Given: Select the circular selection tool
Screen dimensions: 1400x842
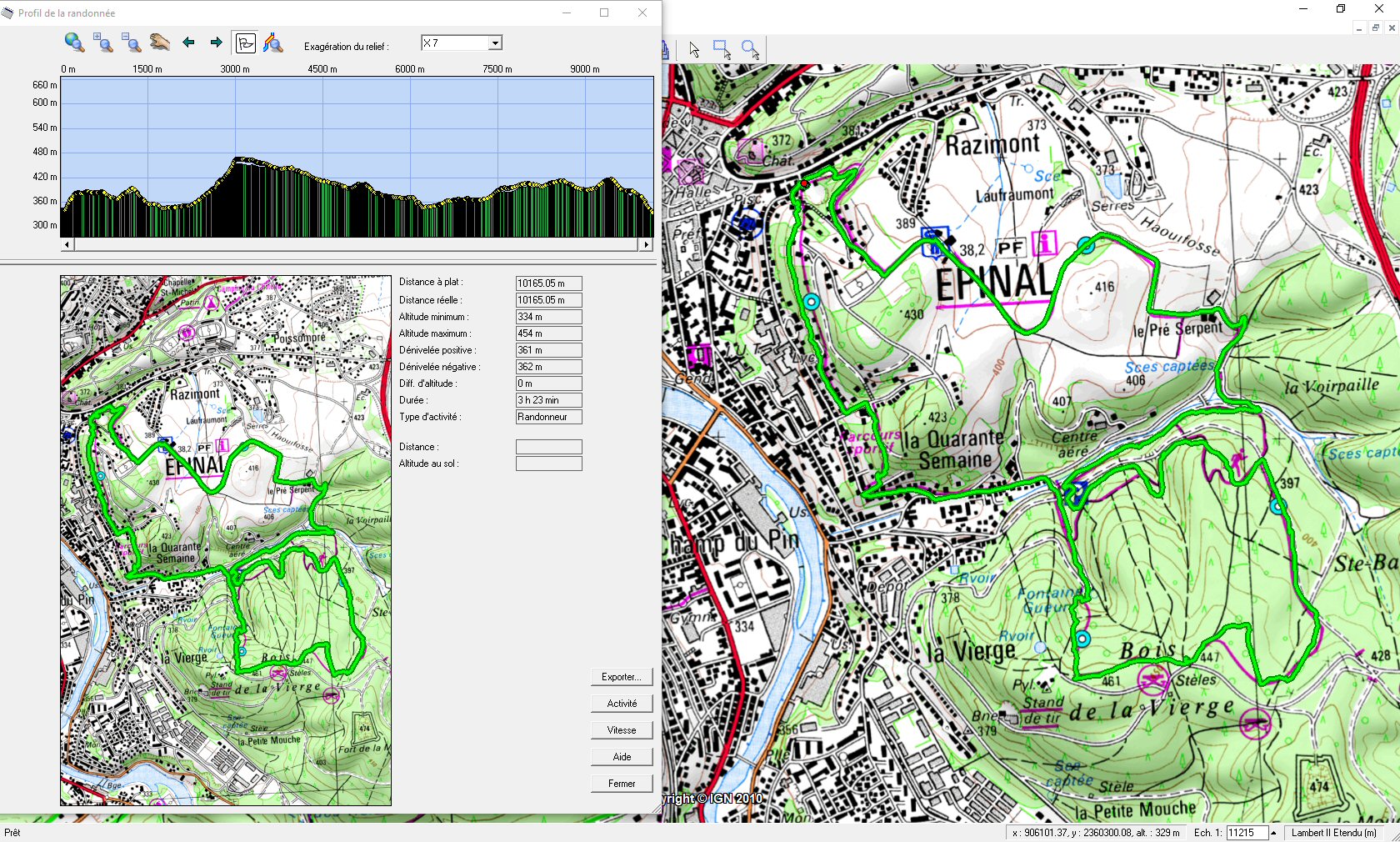Looking at the screenshot, I should pyautogui.click(x=750, y=50).
